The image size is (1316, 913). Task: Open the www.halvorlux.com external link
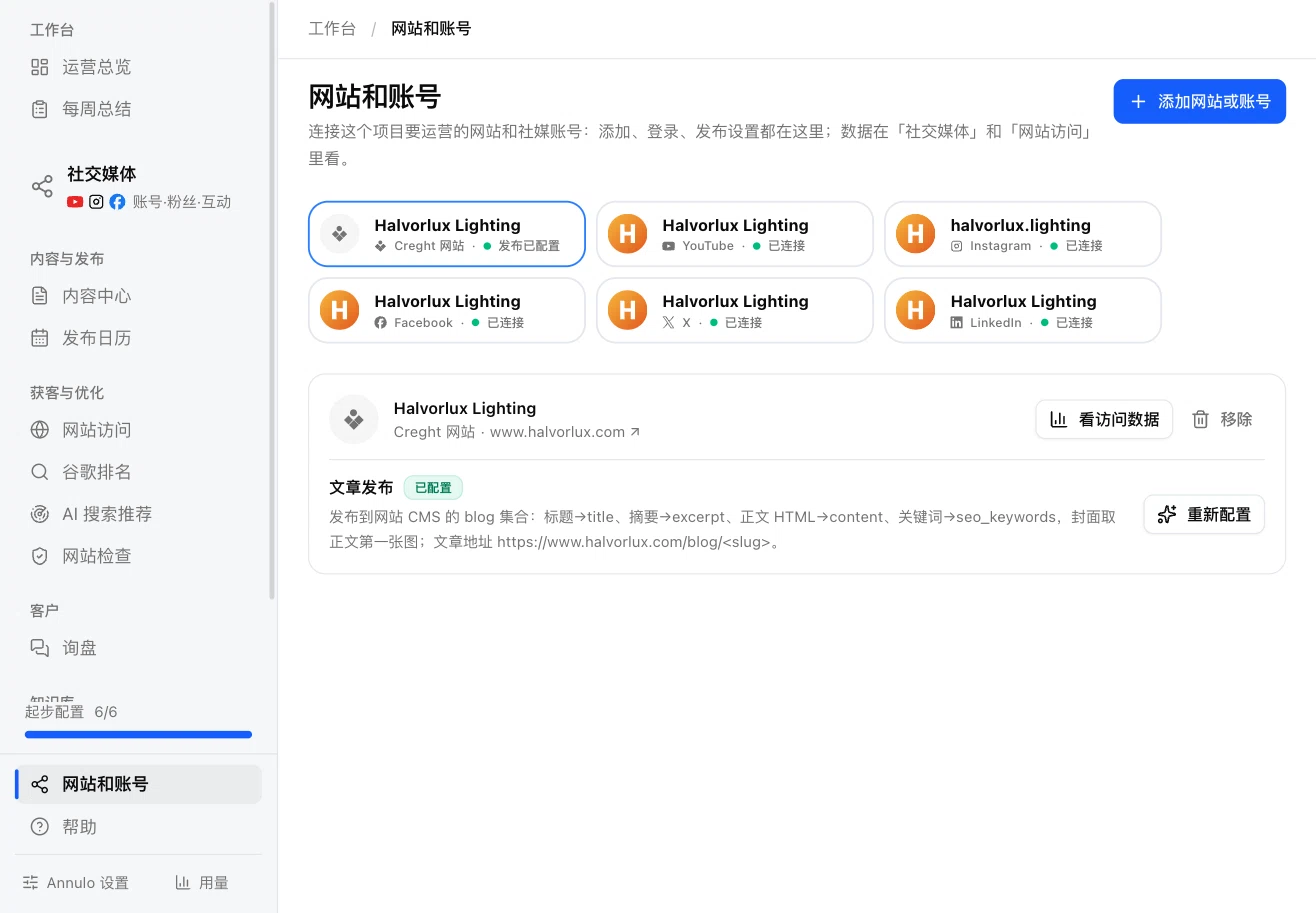[x=565, y=432]
